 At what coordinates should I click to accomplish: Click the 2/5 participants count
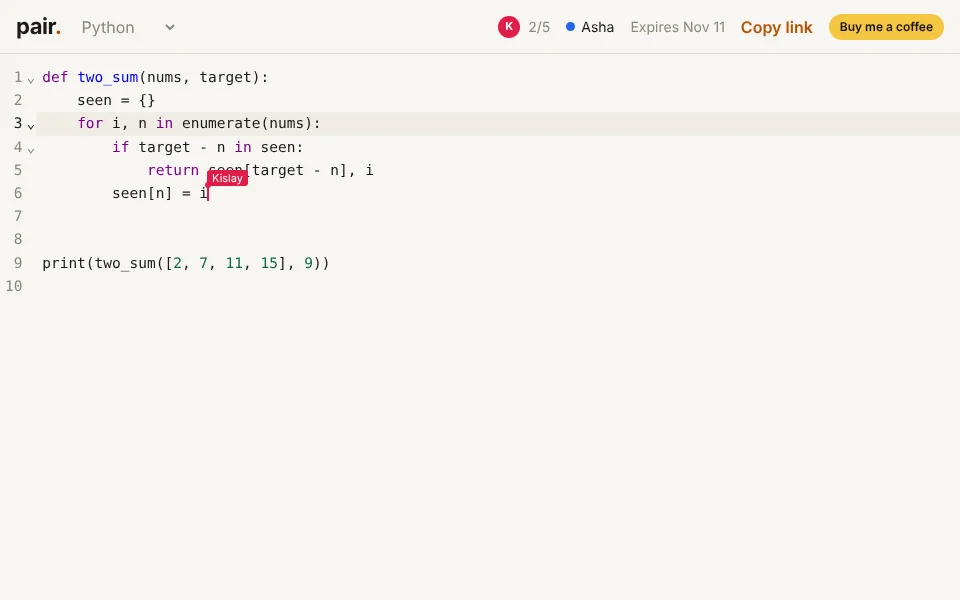pyautogui.click(x=539, y=28)
